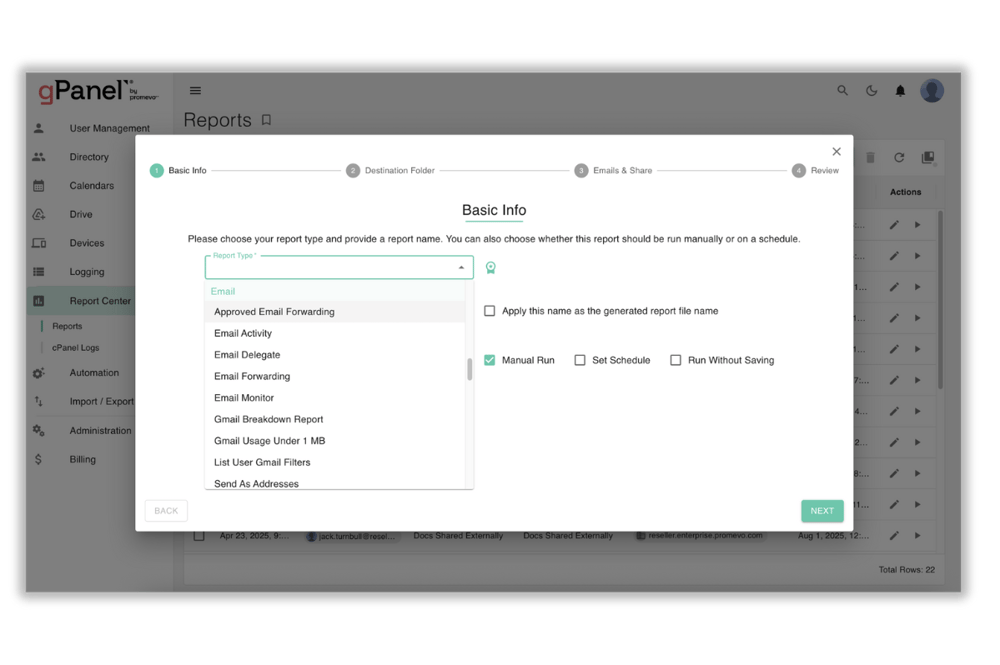Open cPanel Logs sidebar item
The height and width of the screenshot is (665, 1000).
coord(75,347)
